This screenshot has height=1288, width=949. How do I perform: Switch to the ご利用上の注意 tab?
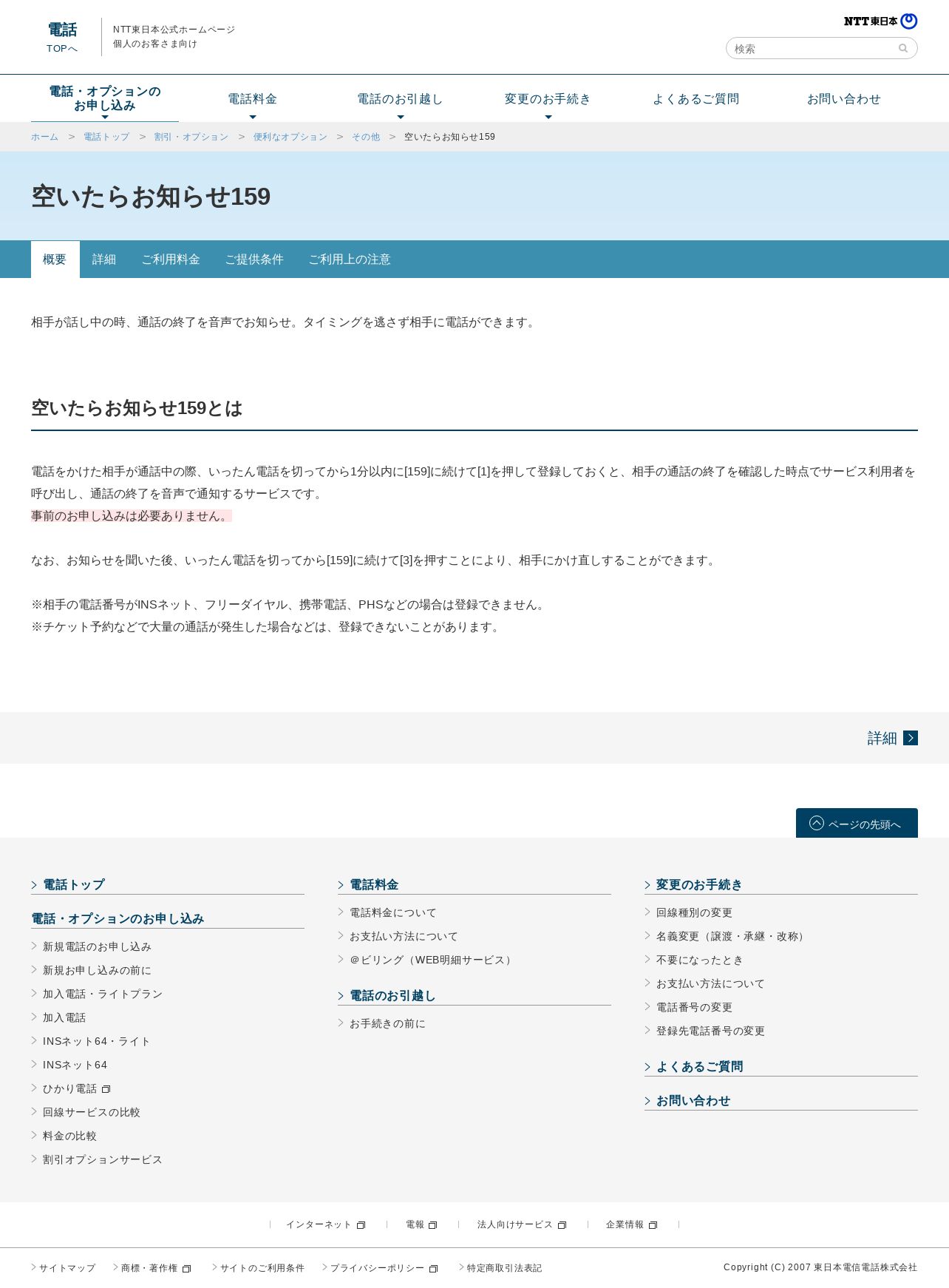[x=350, y=260]
